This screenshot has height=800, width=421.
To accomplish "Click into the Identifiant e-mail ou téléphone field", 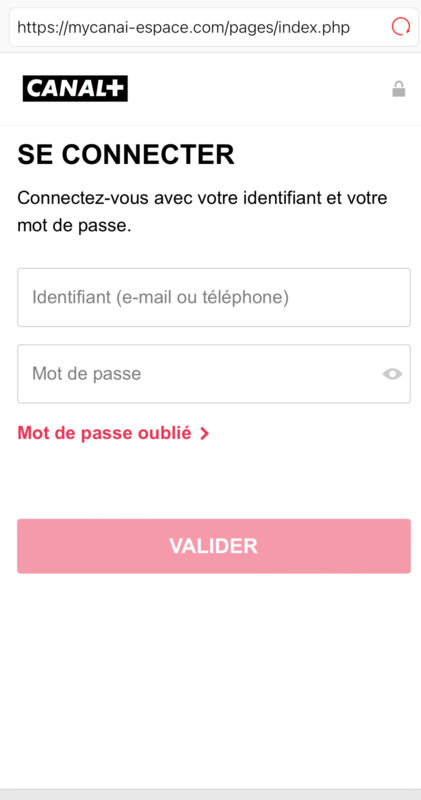I will [214, 297].
